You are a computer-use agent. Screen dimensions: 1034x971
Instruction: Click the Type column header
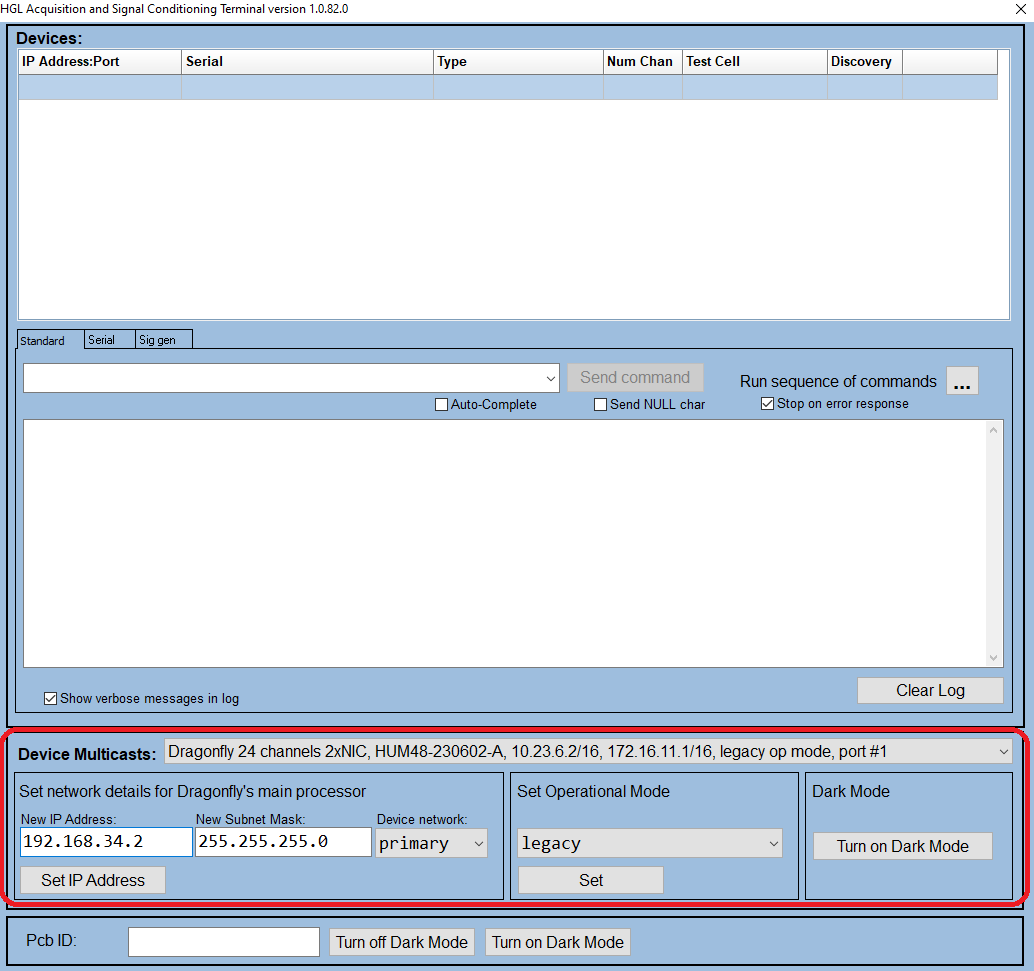click(518, 61)
